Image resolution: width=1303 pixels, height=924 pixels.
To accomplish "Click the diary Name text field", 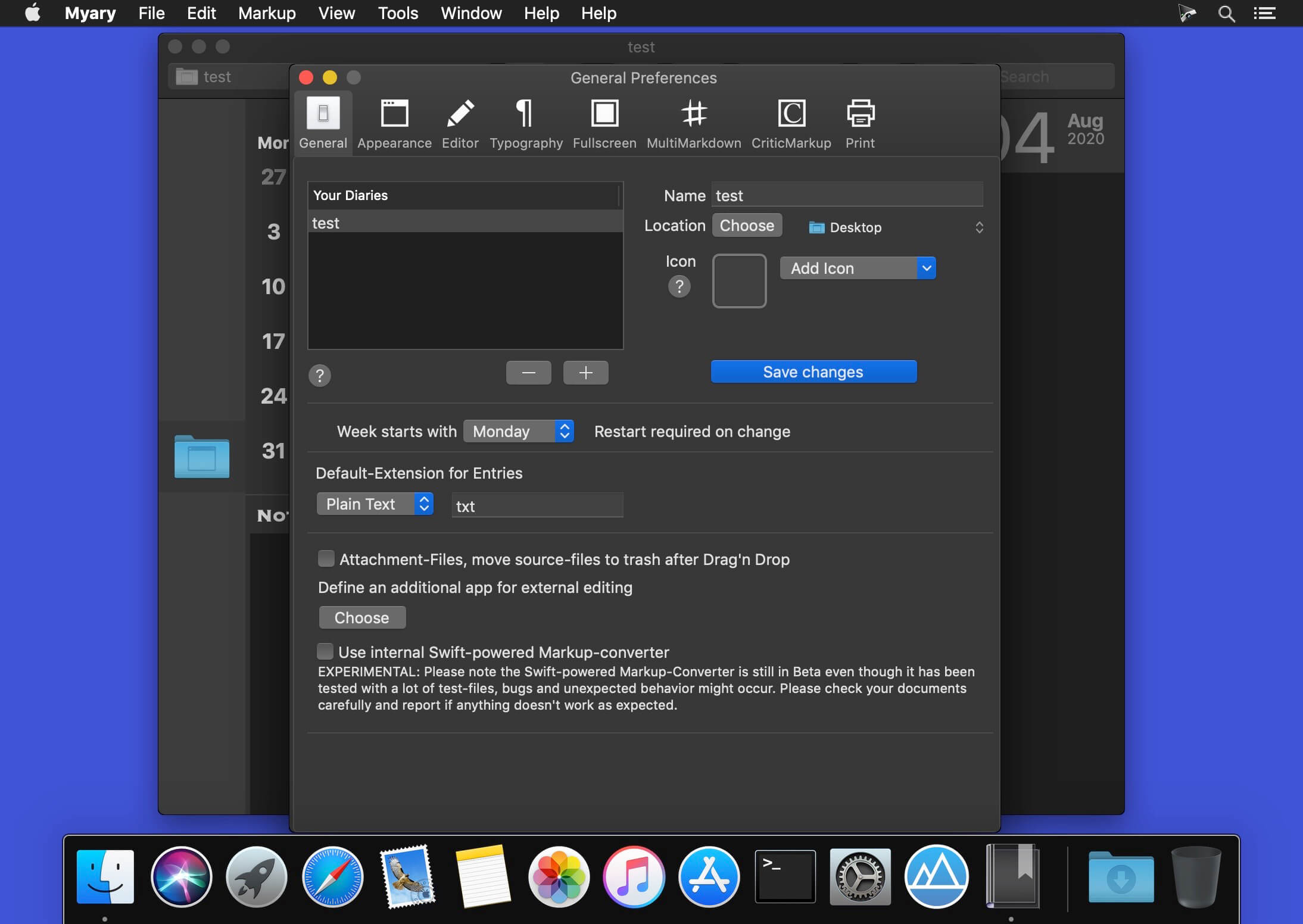I will click(847, 195).
